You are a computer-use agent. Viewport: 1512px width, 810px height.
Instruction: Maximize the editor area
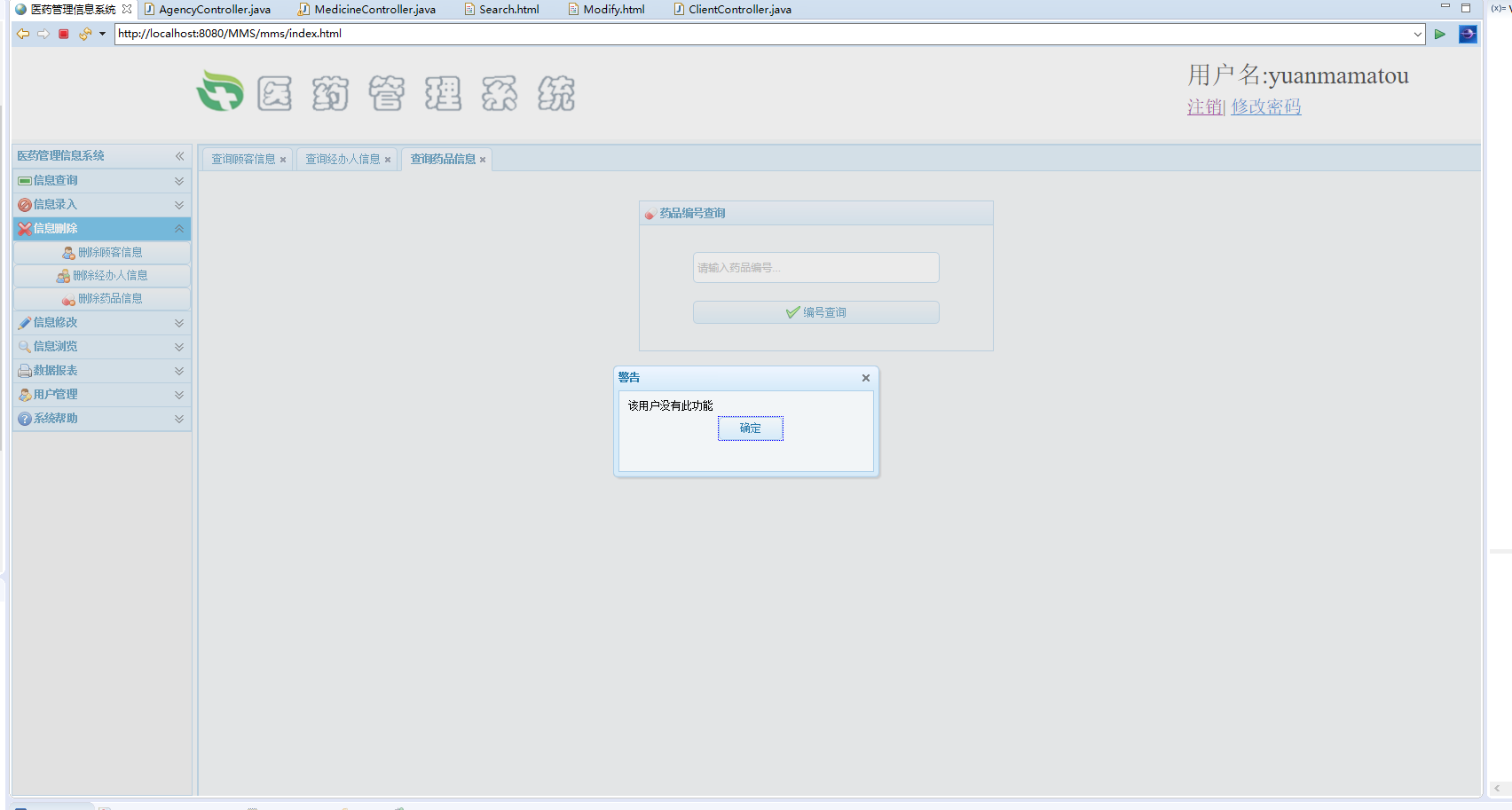[x=1466, y=7]
